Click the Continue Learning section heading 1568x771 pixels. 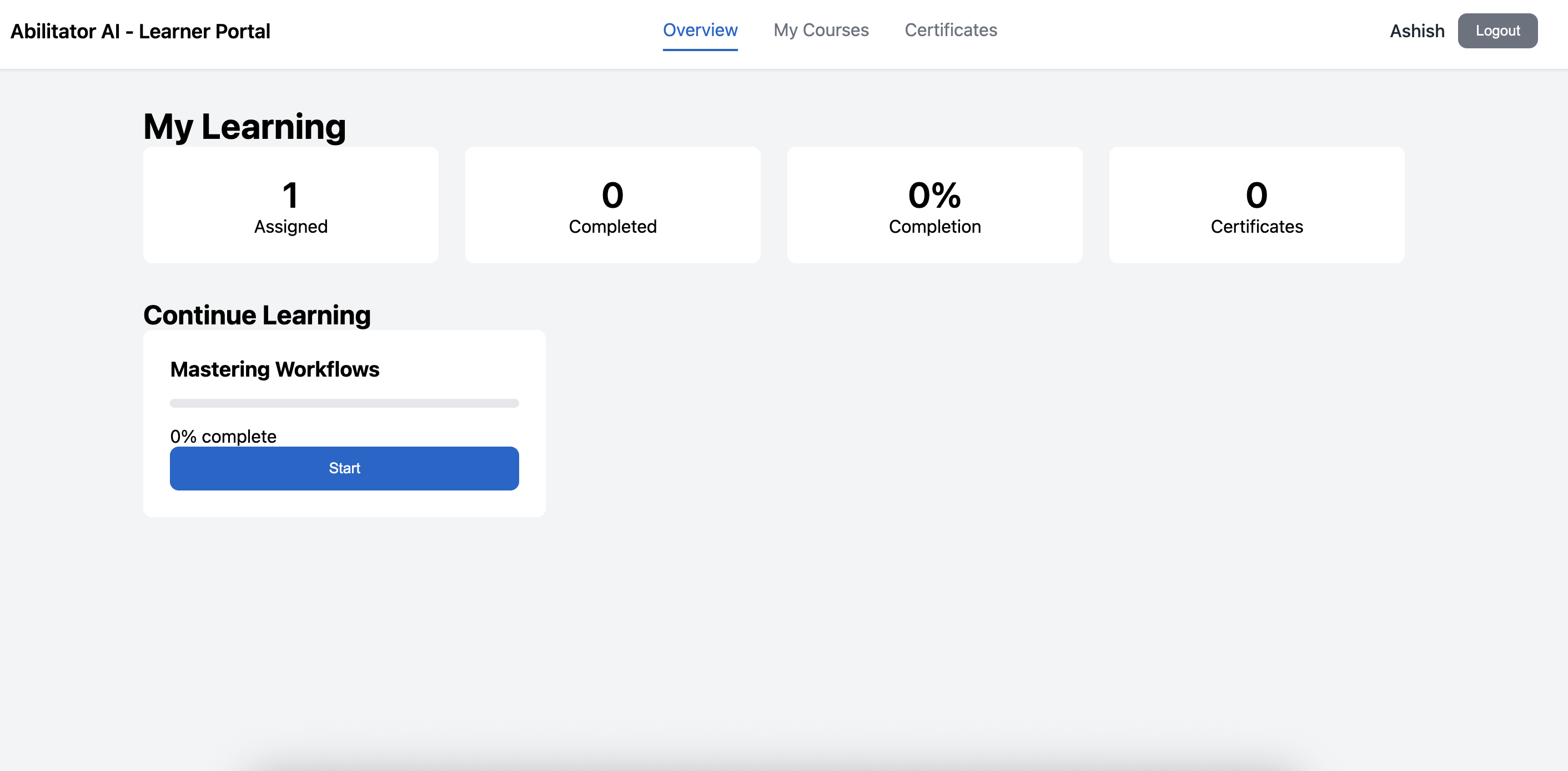tap(257, 315)
